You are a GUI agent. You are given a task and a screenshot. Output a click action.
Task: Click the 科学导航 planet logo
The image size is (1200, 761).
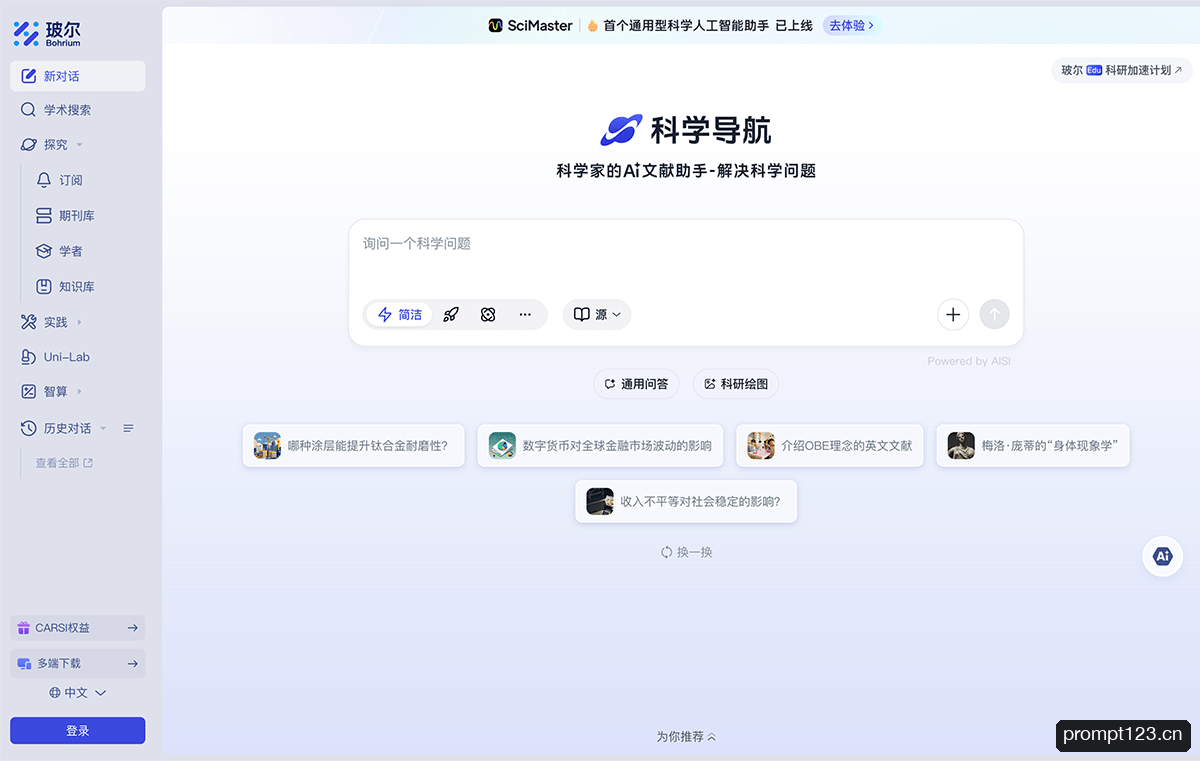[621, 130]
